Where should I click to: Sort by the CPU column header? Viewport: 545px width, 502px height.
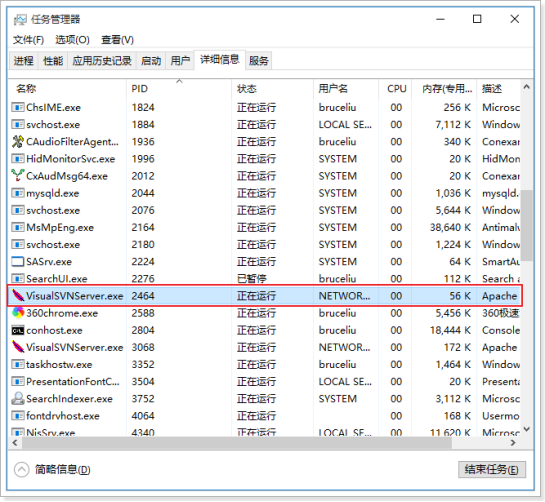[395, 89]
